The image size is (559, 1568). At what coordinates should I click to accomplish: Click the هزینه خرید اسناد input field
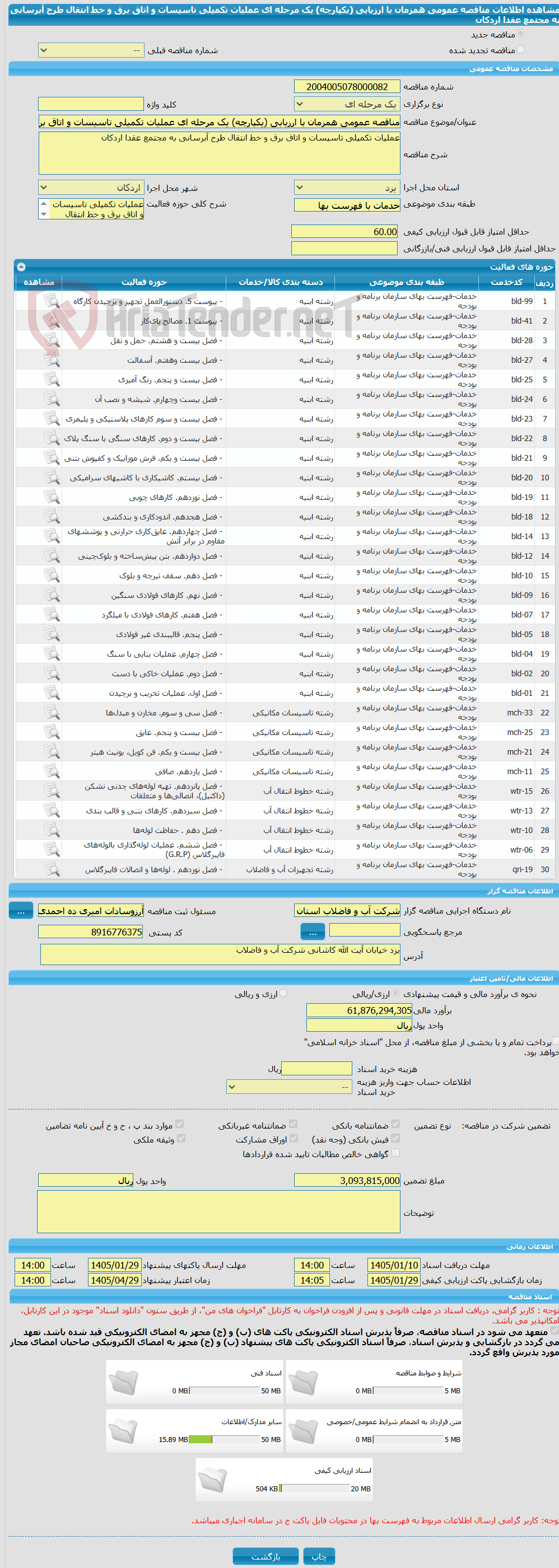coord(316,1068)
